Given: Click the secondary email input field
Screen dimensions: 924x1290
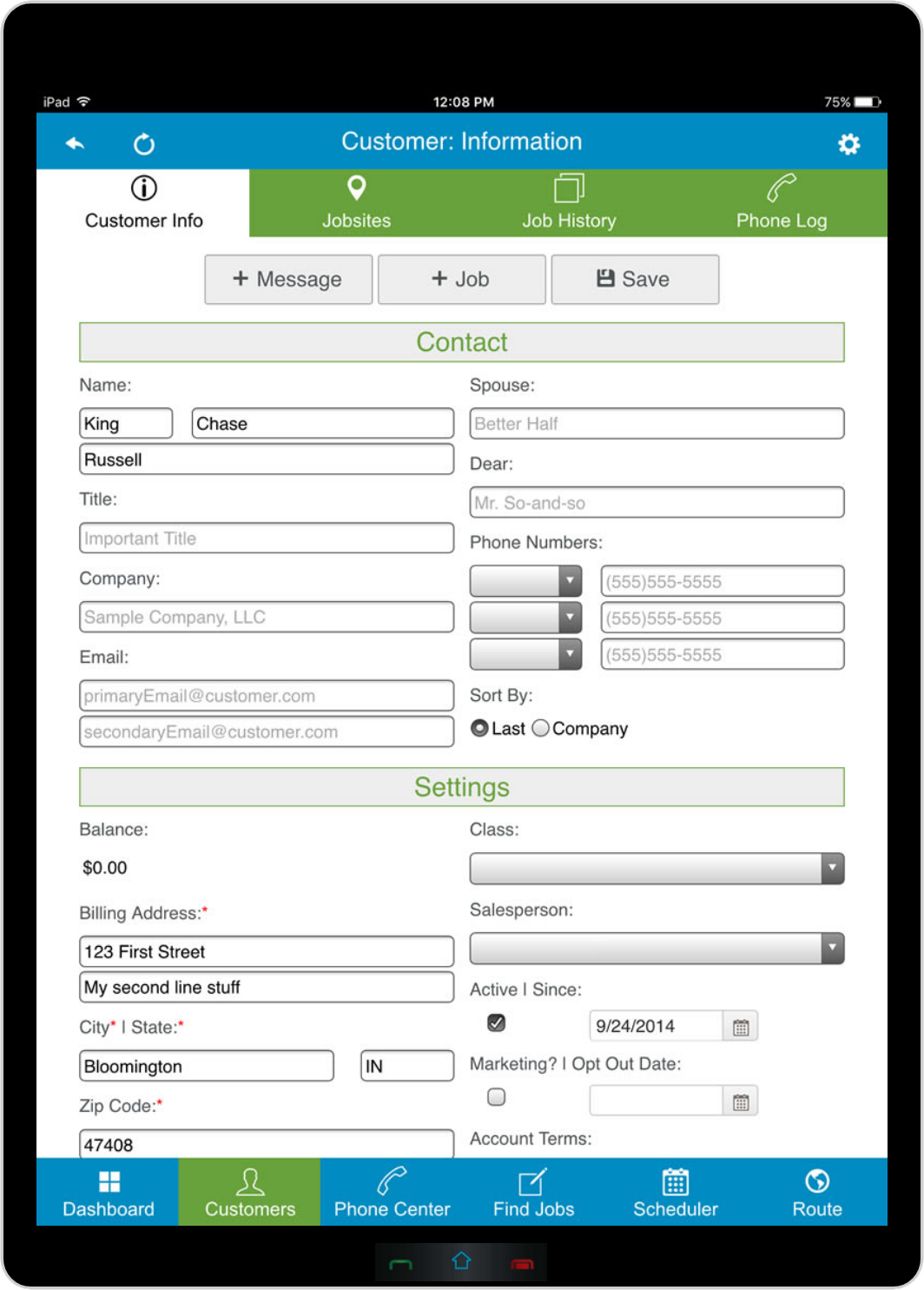Looking at the screenshot, I should pos(267,731).
